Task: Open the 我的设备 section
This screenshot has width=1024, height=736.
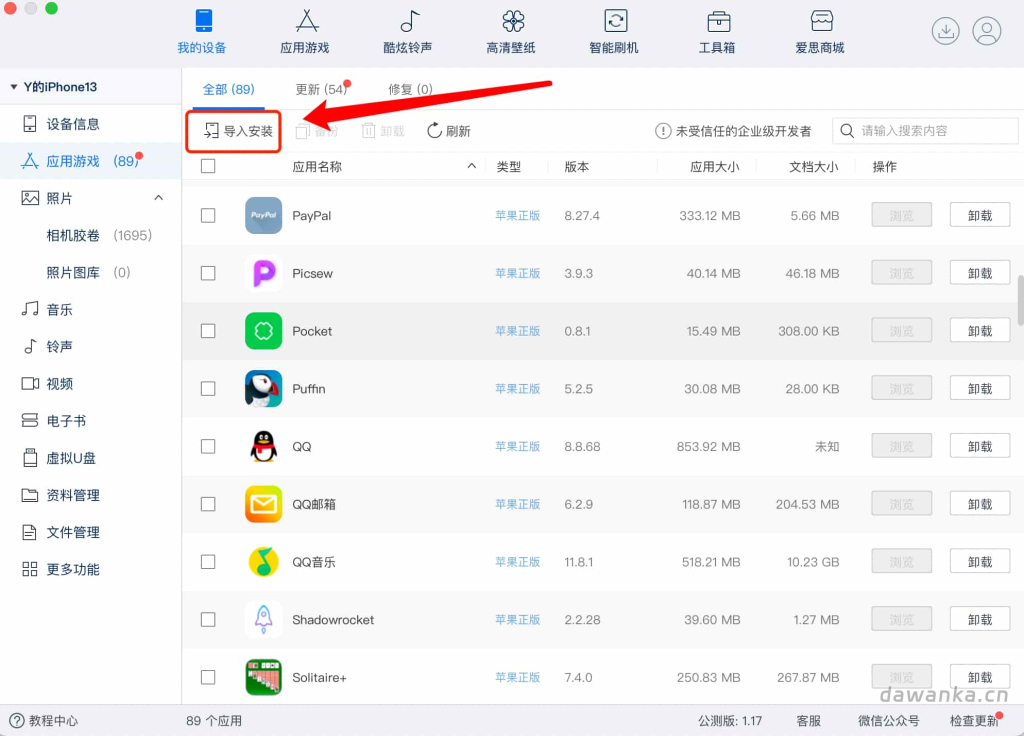Action: [202, 32]
